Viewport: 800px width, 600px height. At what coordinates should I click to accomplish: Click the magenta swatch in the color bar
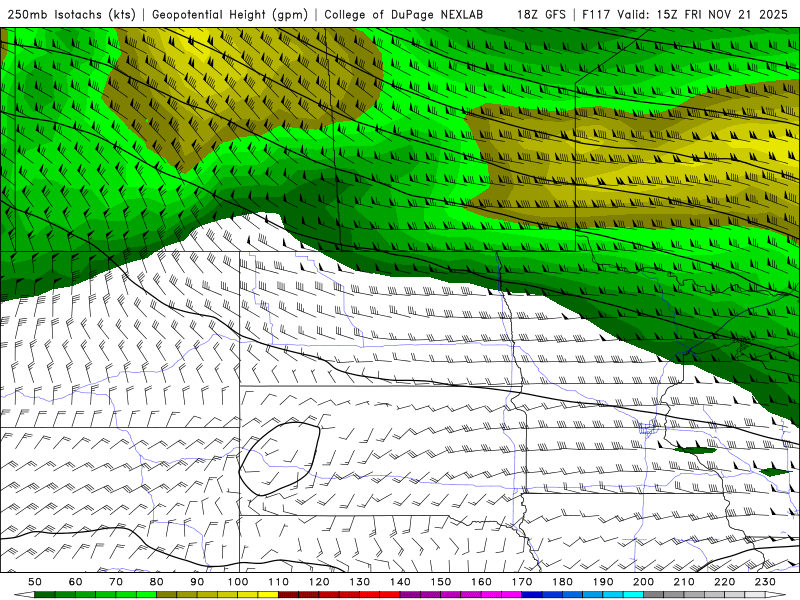tap(511, 595)
